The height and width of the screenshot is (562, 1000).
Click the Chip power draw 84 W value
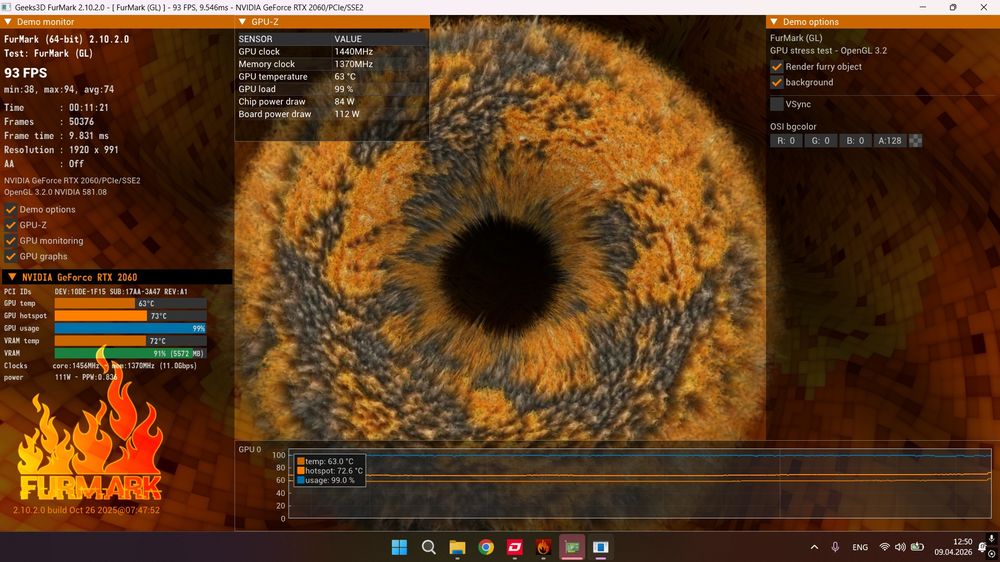tap(344, 101)
